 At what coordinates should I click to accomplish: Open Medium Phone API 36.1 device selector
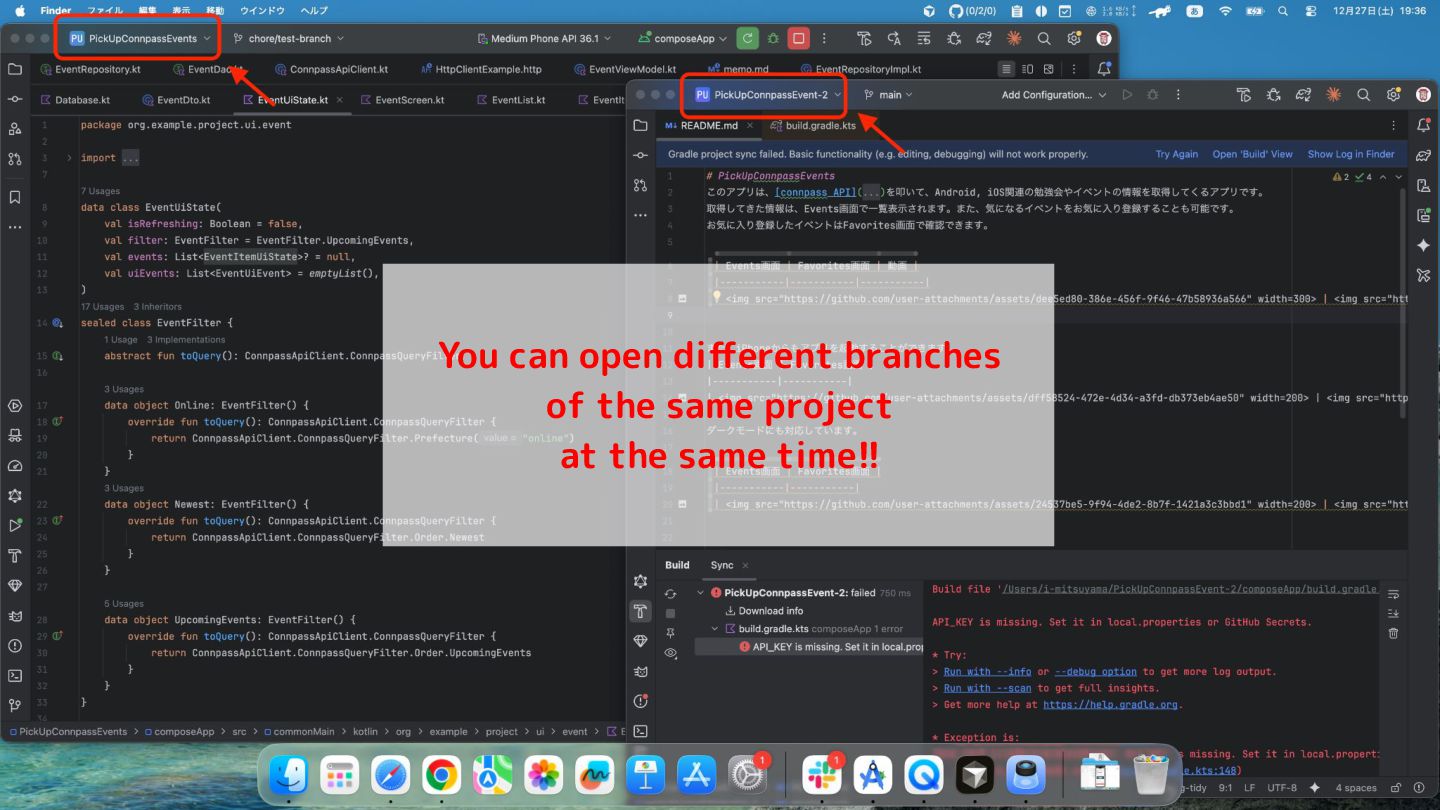pyautogui.click(x=545, y=38)
